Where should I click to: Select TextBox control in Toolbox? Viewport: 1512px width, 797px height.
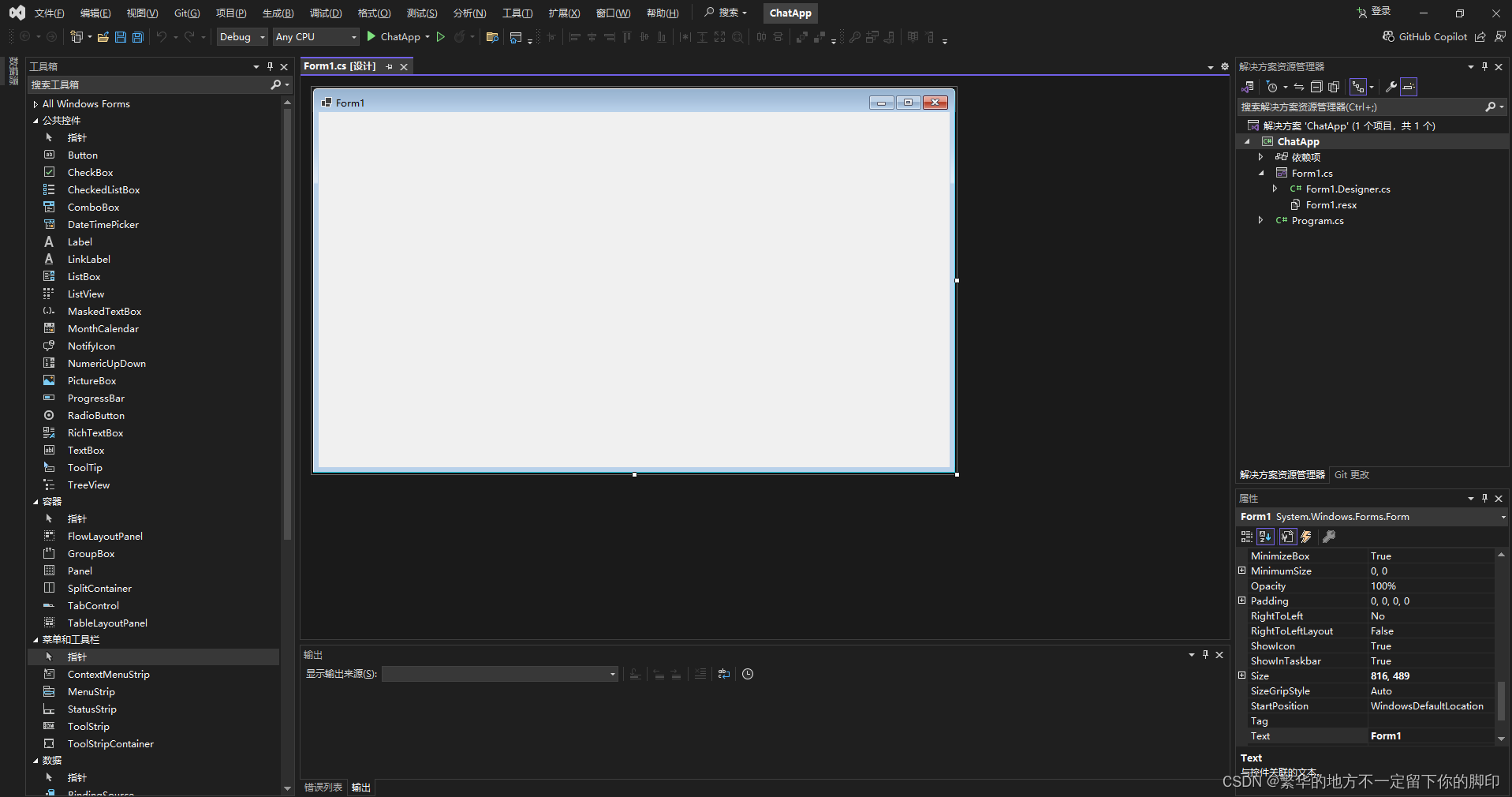click(86, 451)
